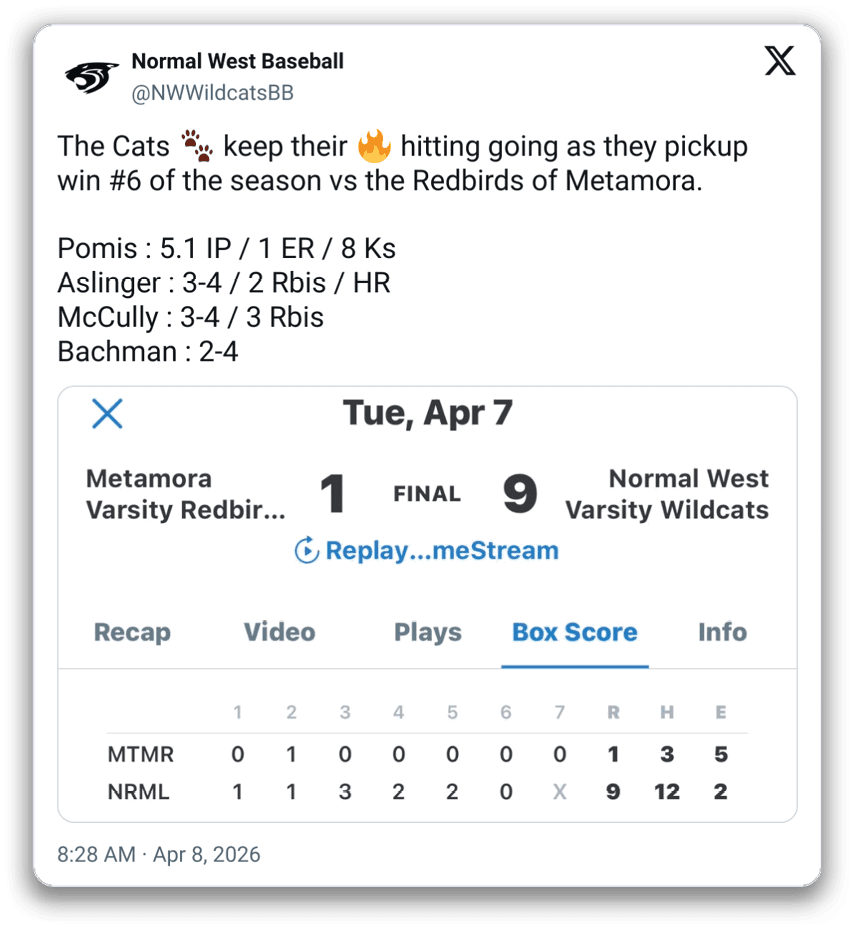Viewport: 854px width, 929px height.
Task: Select the Box Score tab
Action: pyautogui.click(x=574, y=632)
